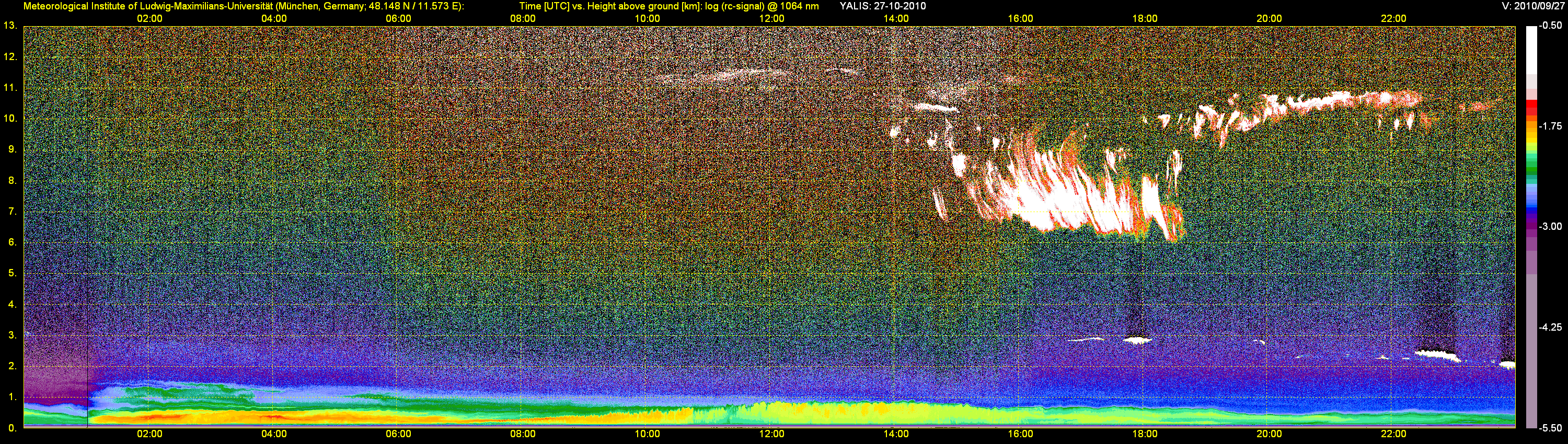Click the 4. height axis label
Image resolution: width=1568 pixels, height=444 pixels.
(13, 304)
